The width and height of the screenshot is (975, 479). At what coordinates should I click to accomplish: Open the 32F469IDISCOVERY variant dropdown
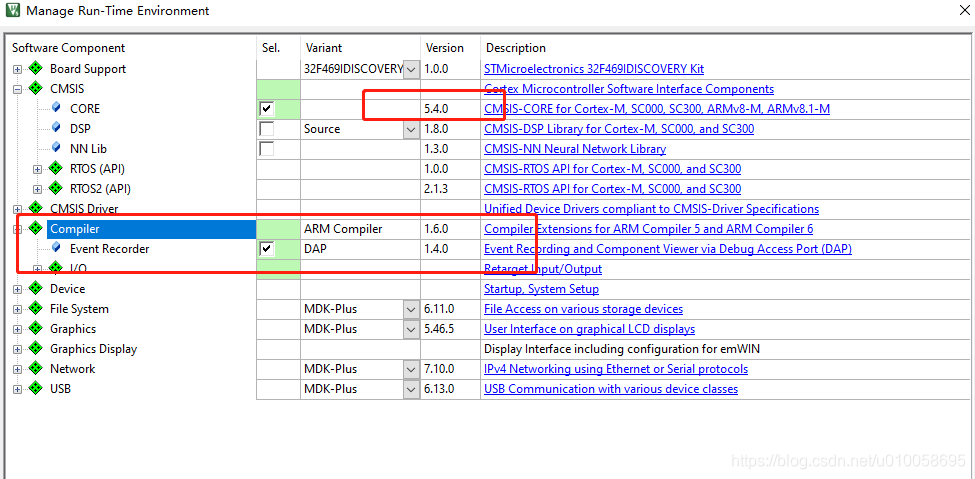pos(411,69)
